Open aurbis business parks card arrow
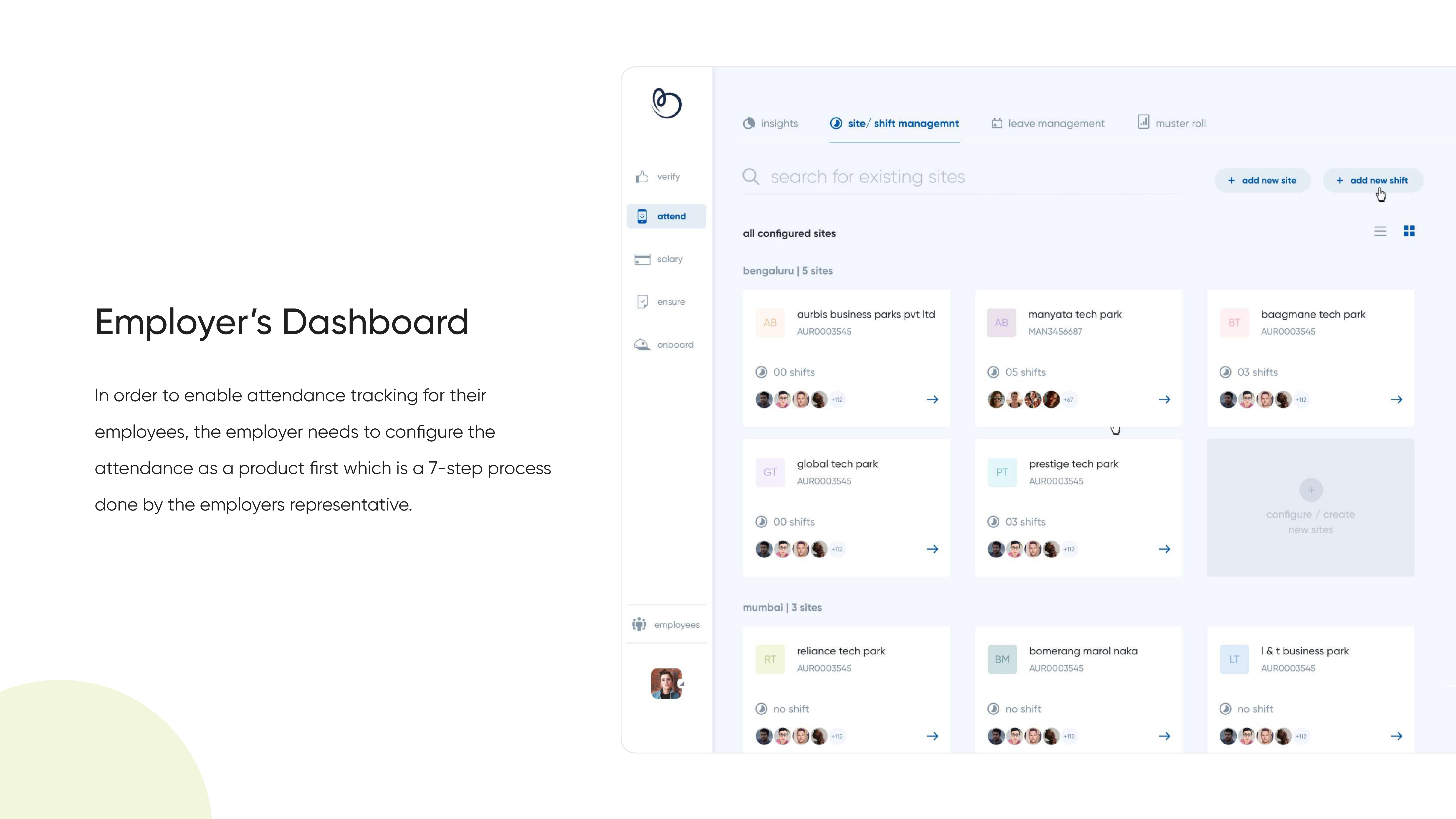The width and height of the screenshot is (1456, 819). (x=933, y=400)
